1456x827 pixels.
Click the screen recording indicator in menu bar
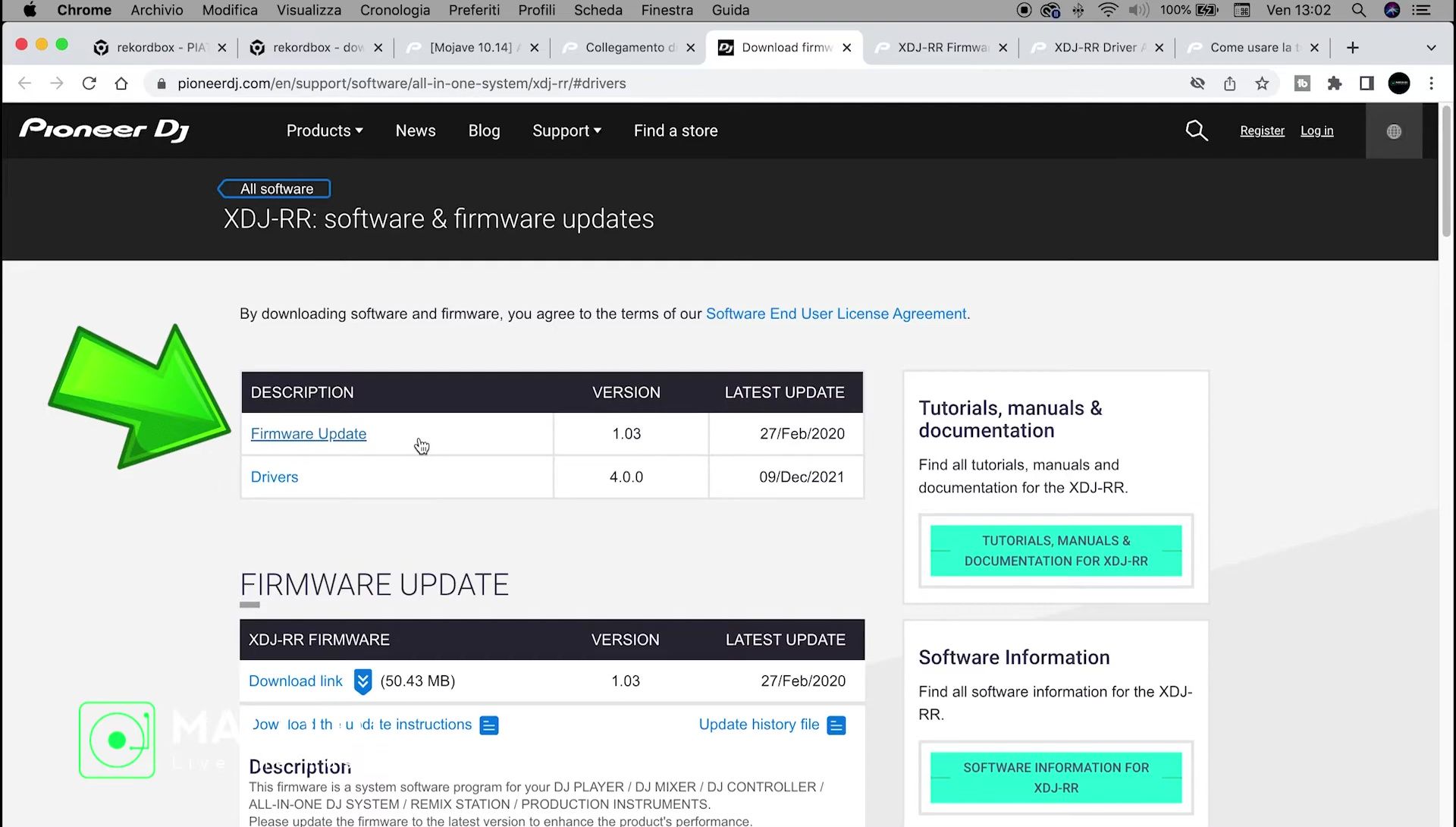point(1024,10)
